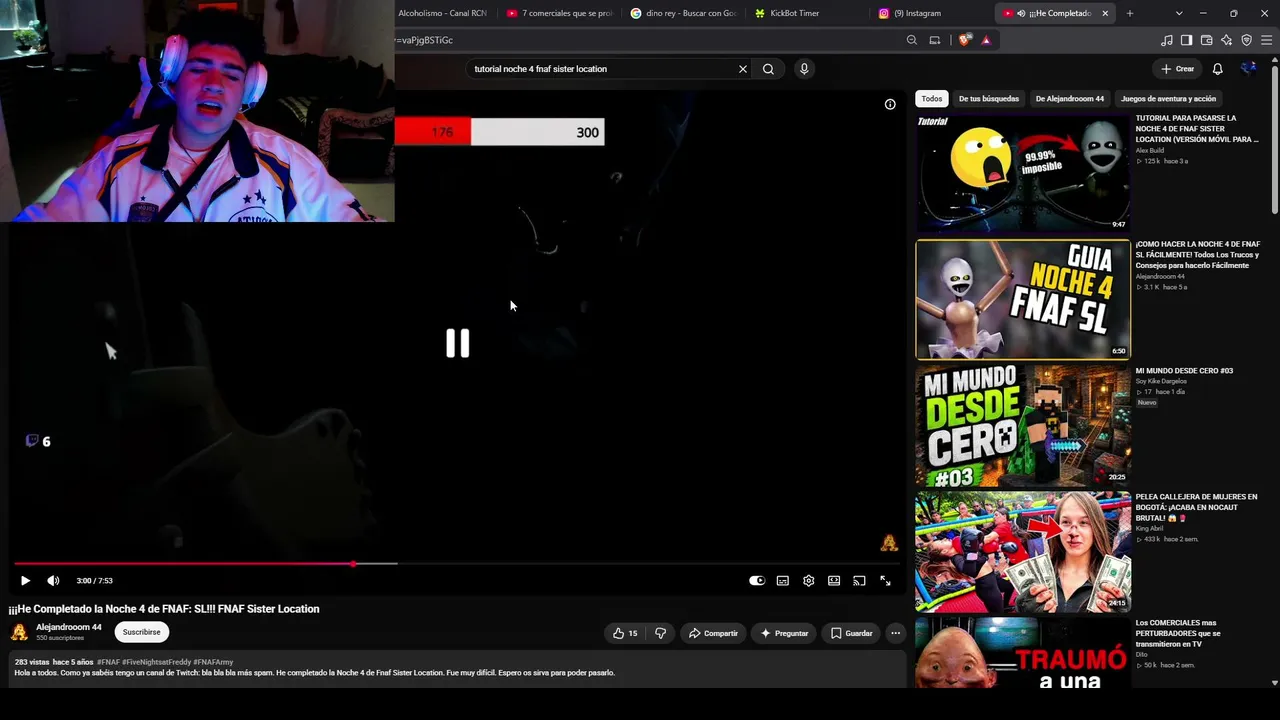1280x720 pixels.
Task: Select the De tus búsquedas chip
Action: [989, 99]
